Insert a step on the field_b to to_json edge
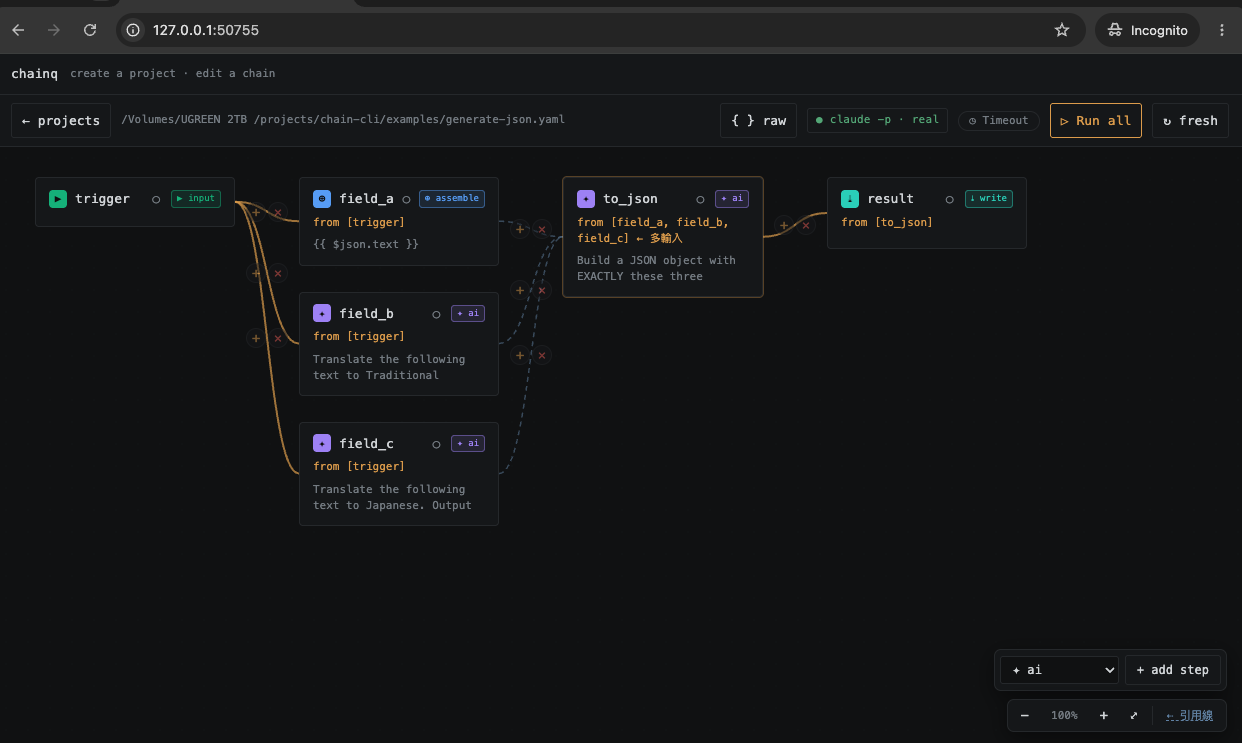This screenshot has width=1242, height=743. (x=520, y=290)
